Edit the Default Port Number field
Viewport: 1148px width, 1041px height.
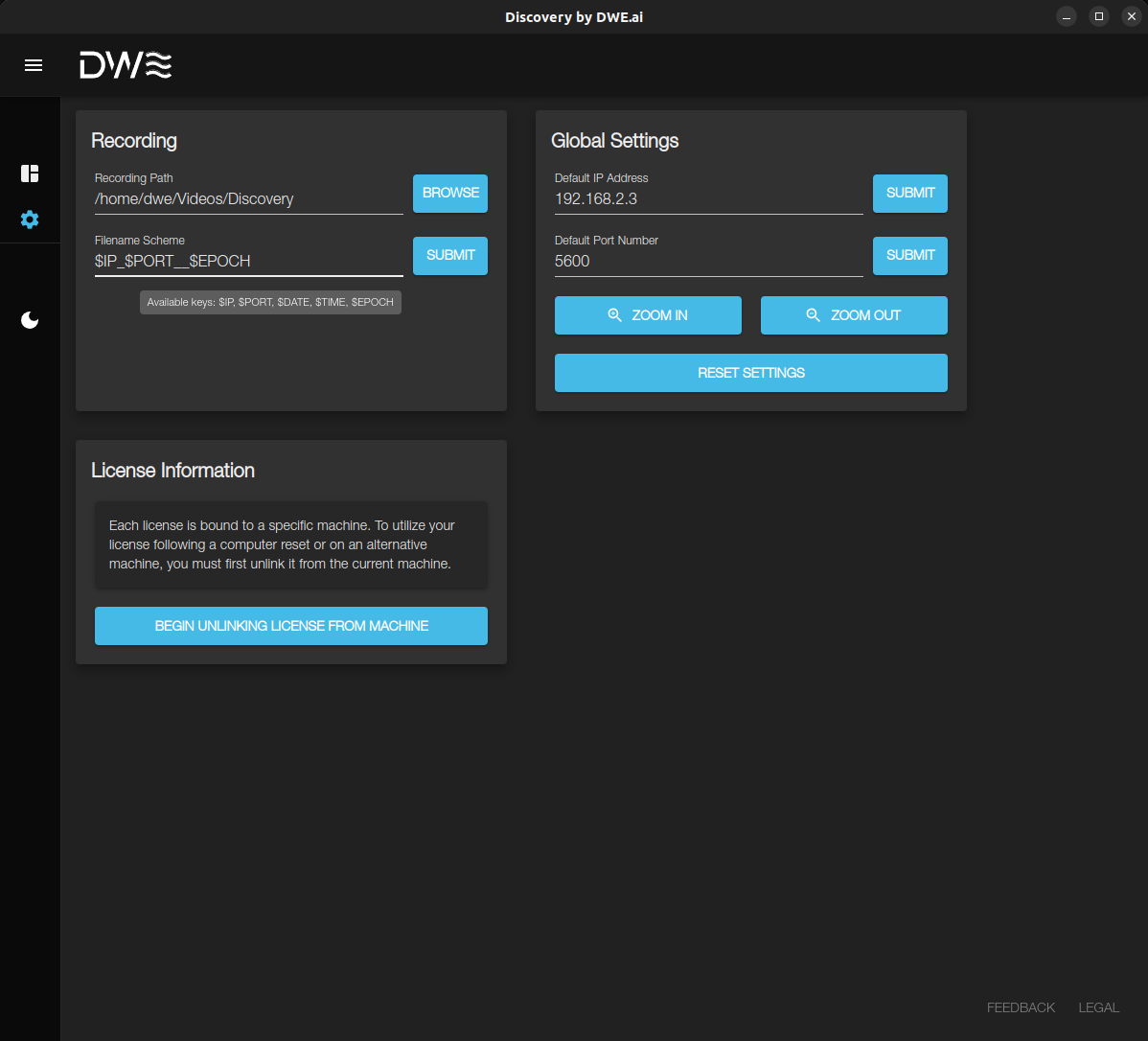pyautogui.click(x=709, y=262)
